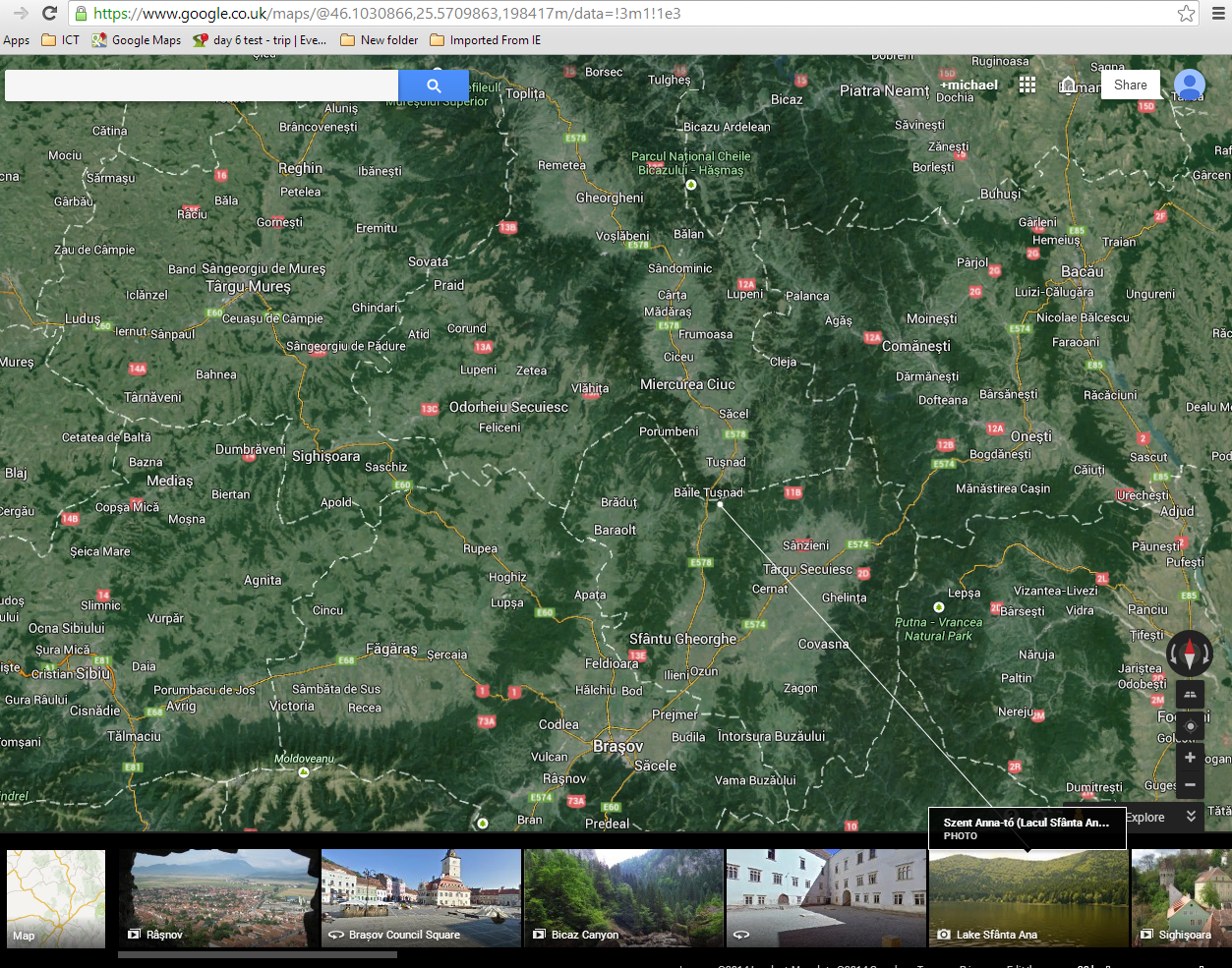1232x968 pixels.
Task: Click the green HTTPS padlock icon
Action: click(82, 14)
